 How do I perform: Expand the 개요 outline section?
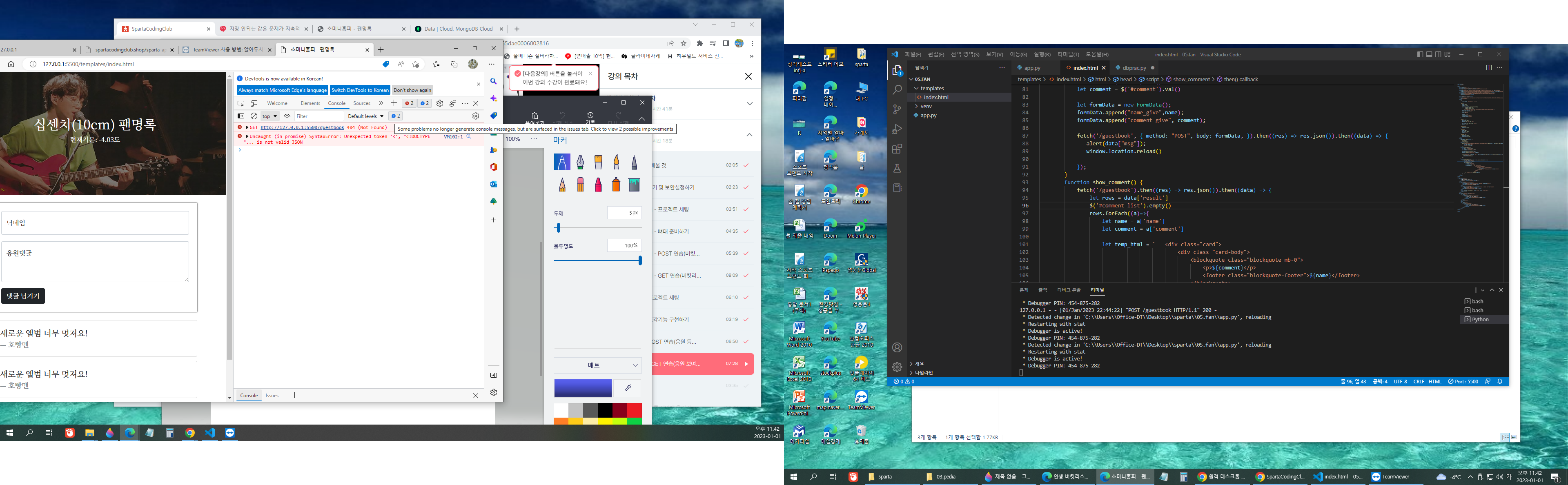pos(959,363)
